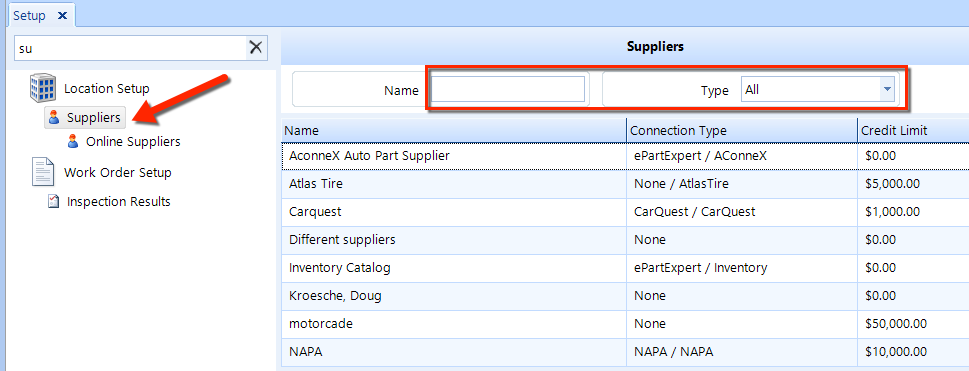Click into the supplier Name filter field

[507, 90]
